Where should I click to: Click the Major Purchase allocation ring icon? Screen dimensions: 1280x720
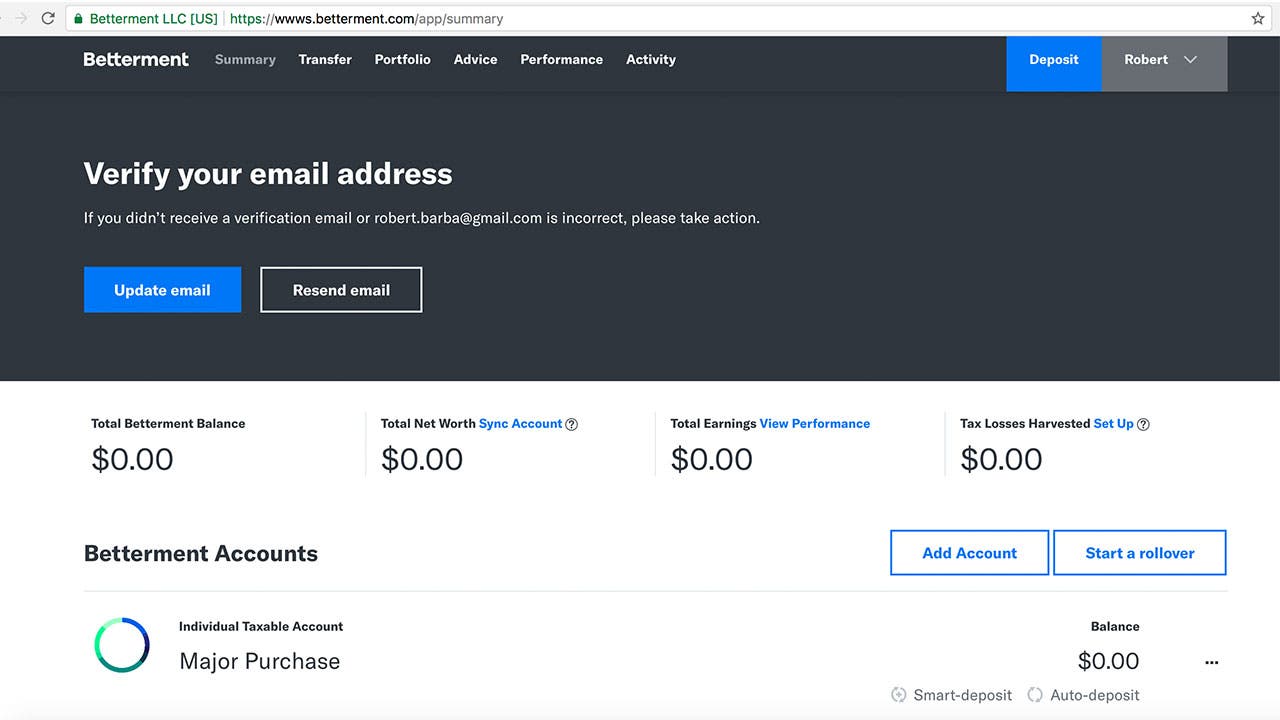click(122, 645)
